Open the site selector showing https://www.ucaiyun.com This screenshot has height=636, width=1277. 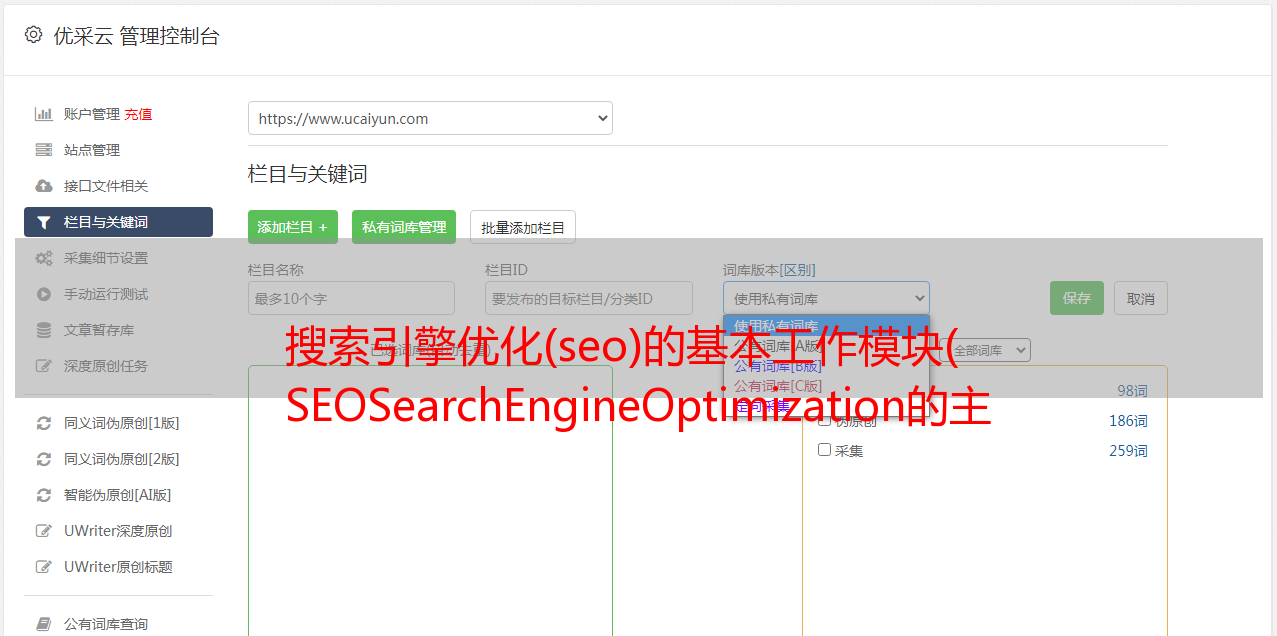pyautogui.click(x=430, y=118)
